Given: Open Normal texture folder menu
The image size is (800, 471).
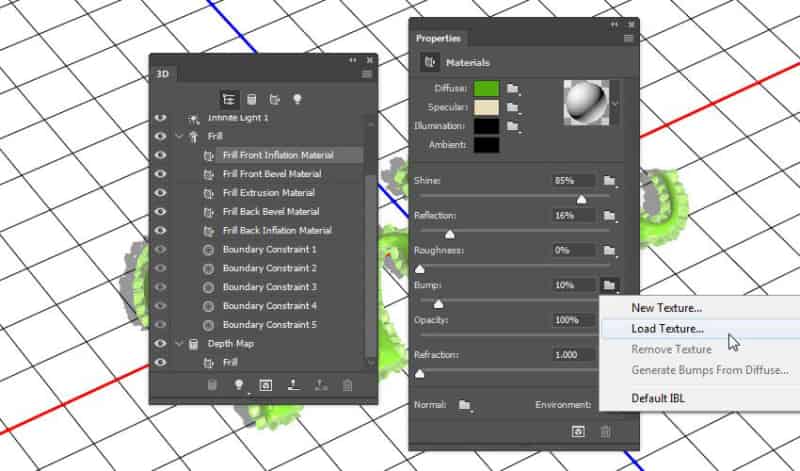Looking at the screenshot, I should point(464,405).
